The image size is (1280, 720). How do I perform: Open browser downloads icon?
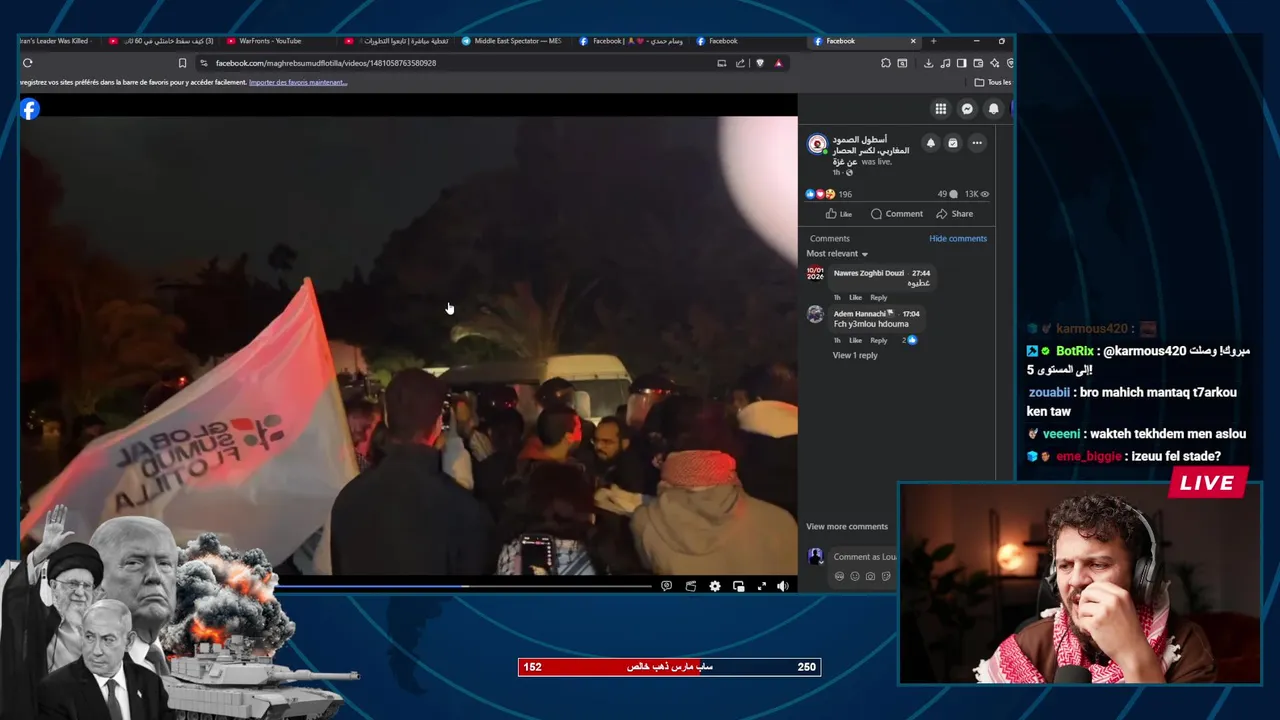[928, 63]
